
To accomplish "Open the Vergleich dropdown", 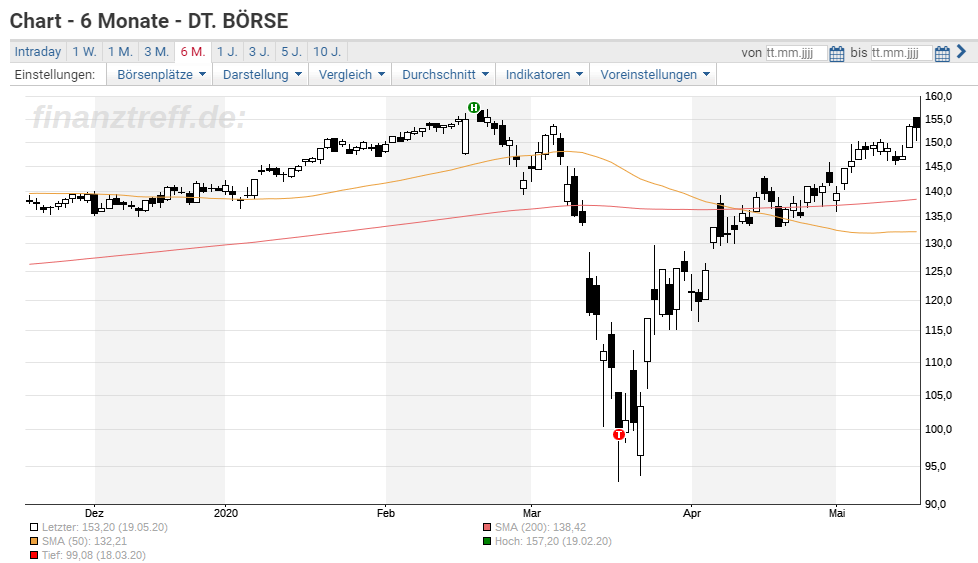I will [x=351, y=75].
